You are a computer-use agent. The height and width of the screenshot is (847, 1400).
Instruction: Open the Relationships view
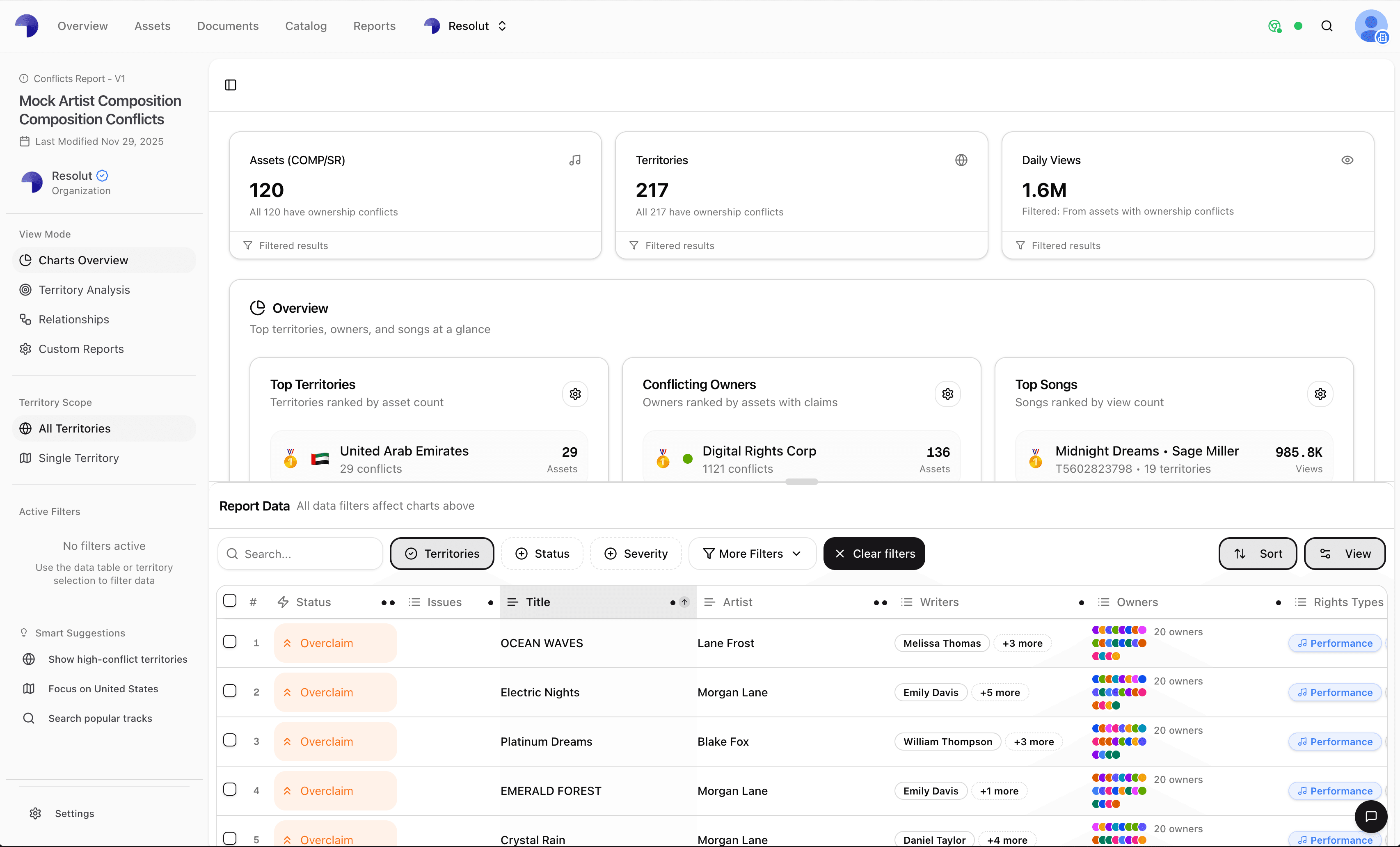pos(74,319)
